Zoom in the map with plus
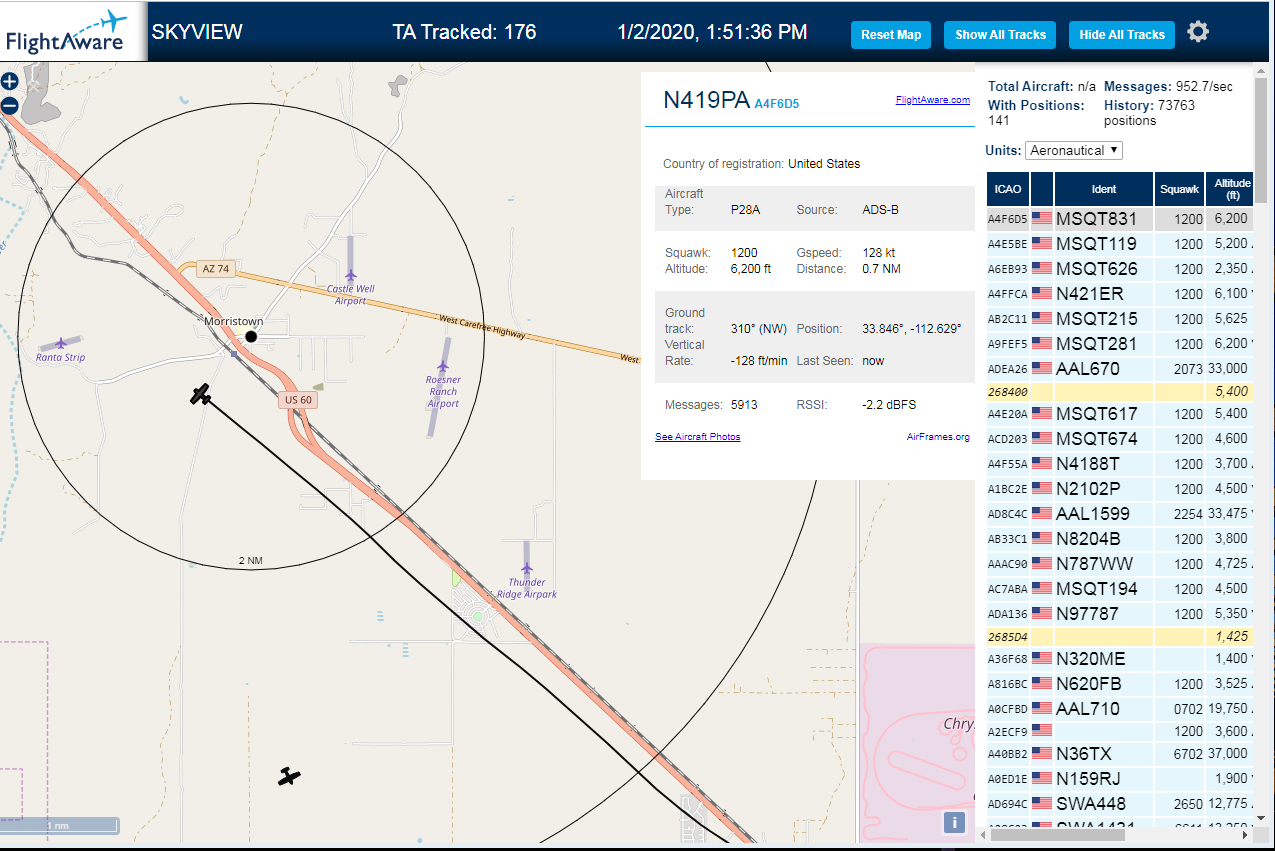The width and height of the screenshot is (1275, 851). click(9, 82)
